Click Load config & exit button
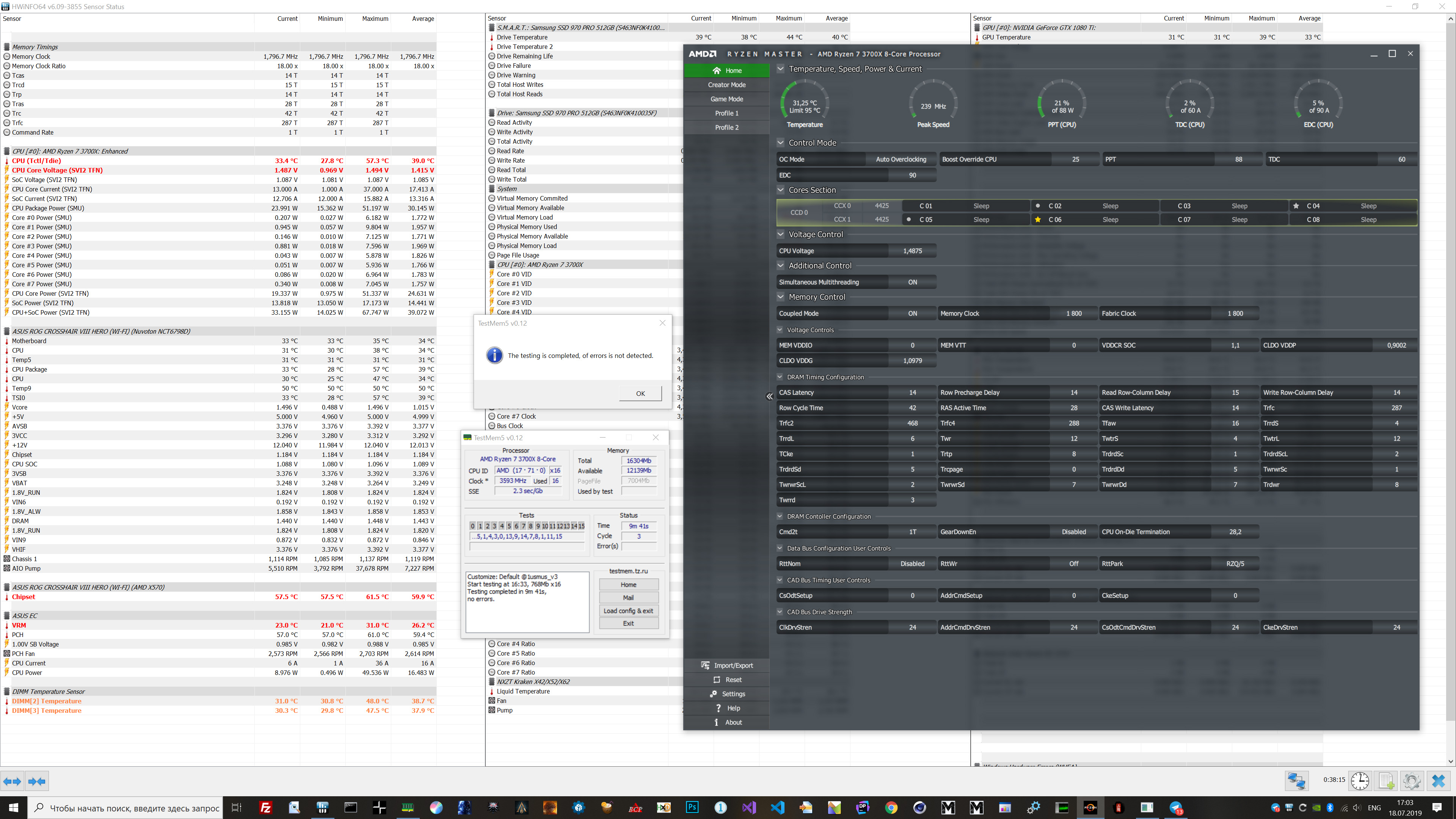Image resolution: width=1456 pixels, height=819 pixels. [628, 610]
